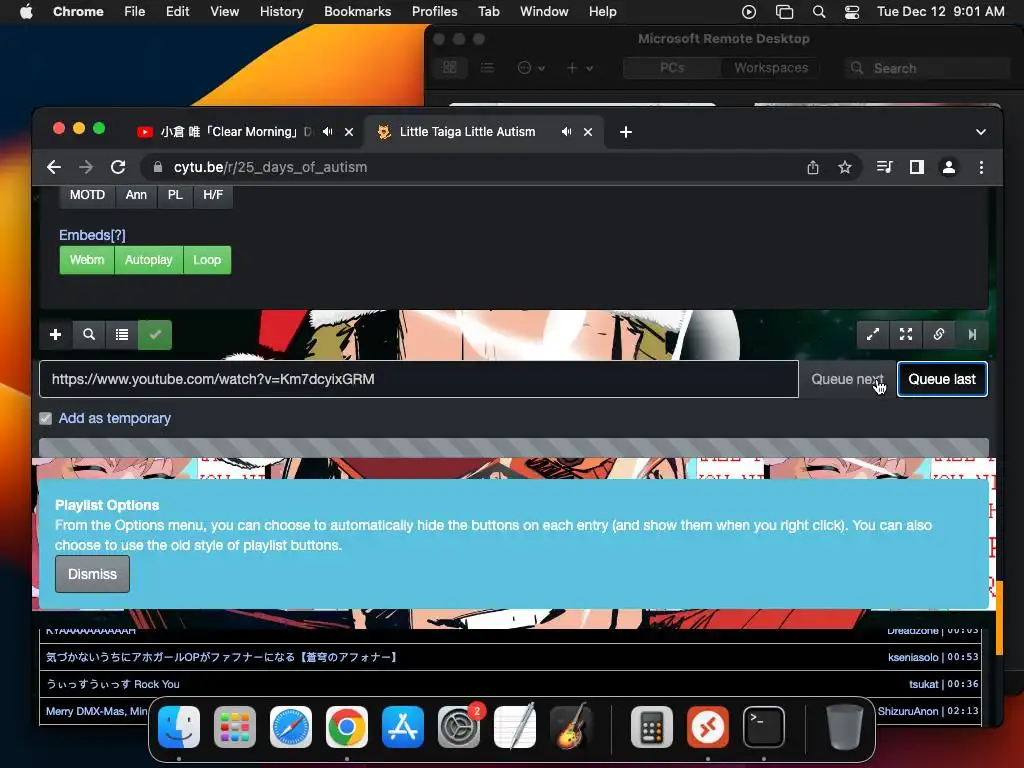Open the Apple menu
Viewport: 1024px width, 768px height.
click(x=26, y=12)
